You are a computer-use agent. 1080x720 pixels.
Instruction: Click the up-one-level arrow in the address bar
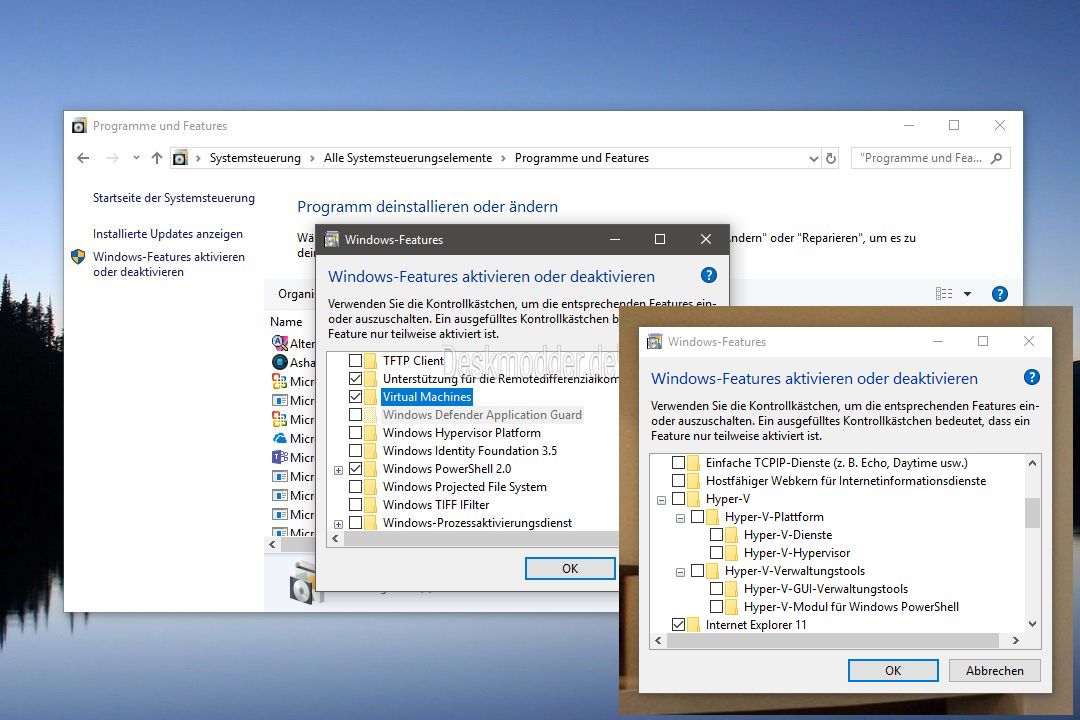(x=157, y=158)
